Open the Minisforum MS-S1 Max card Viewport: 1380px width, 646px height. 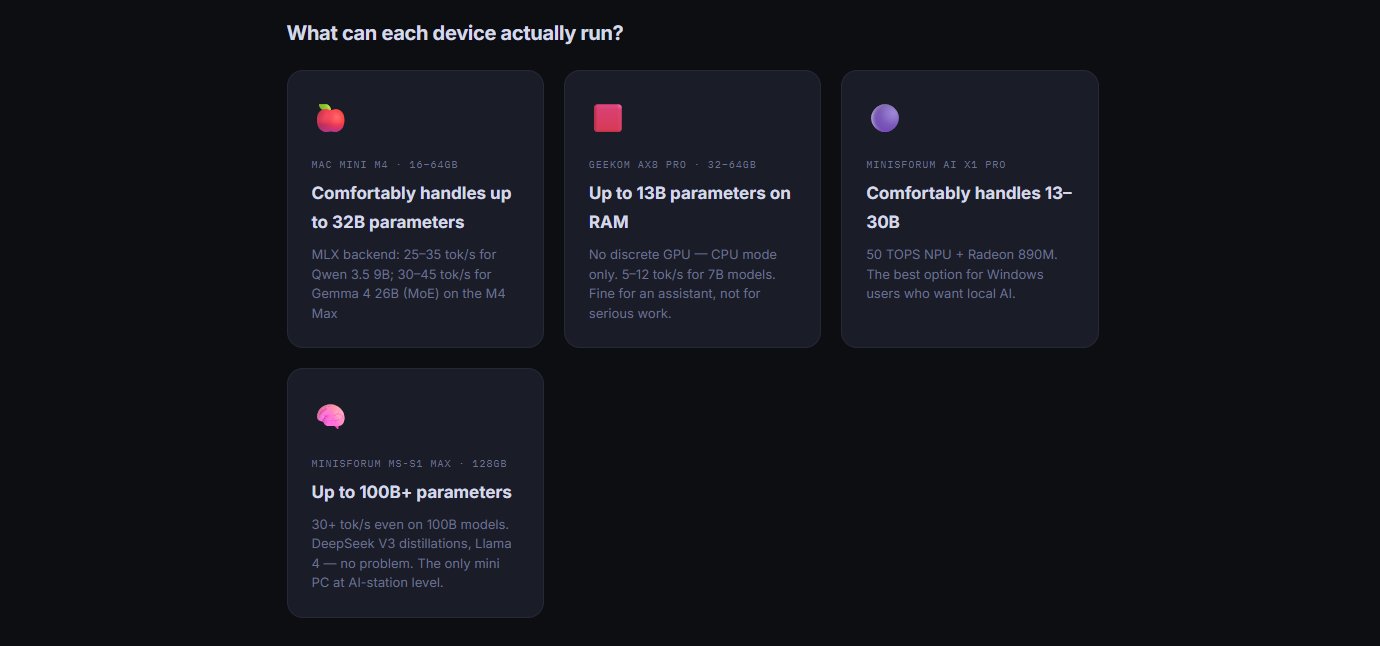[x=415, y=493]
